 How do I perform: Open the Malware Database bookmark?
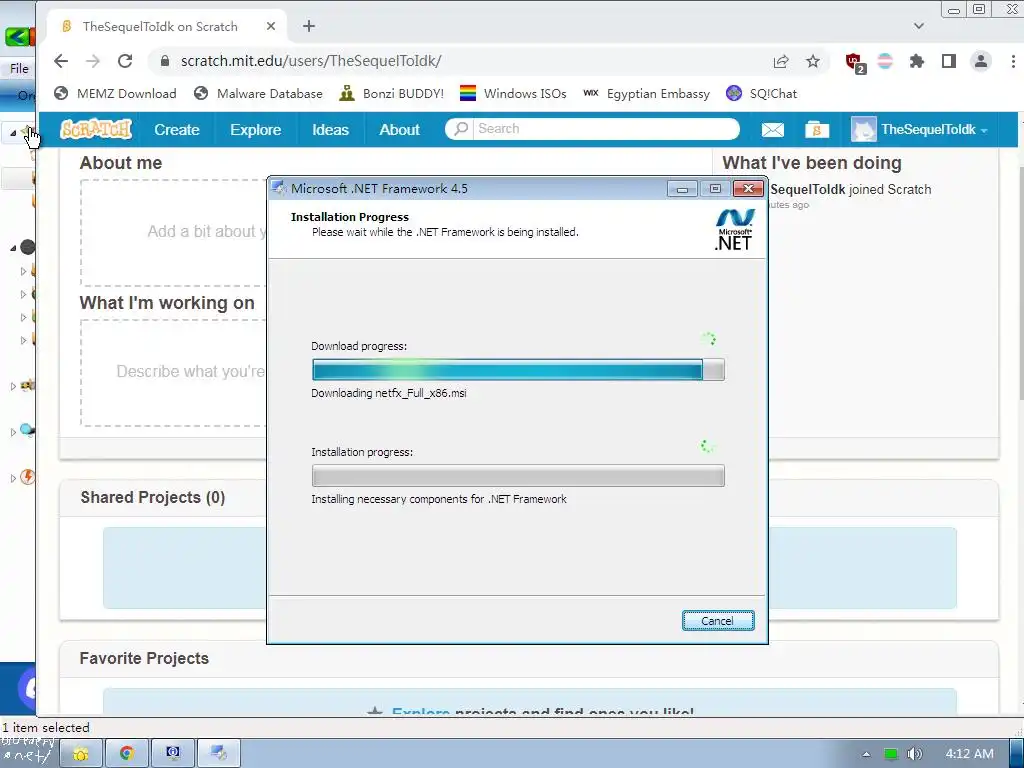[x=259, y=93]
